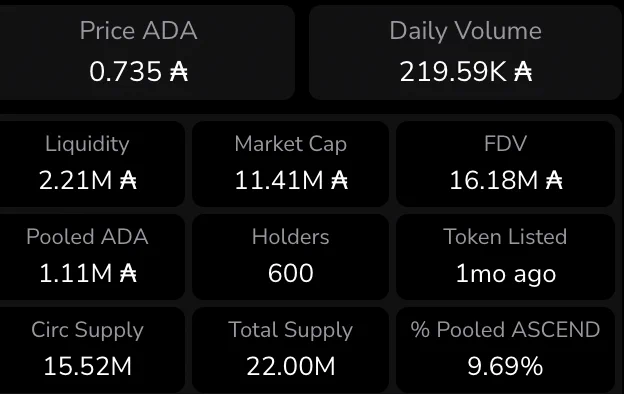The image size is (624, 394).
Task: Click the ADA symbol in Market Cap card
Action: pos(339,180)
